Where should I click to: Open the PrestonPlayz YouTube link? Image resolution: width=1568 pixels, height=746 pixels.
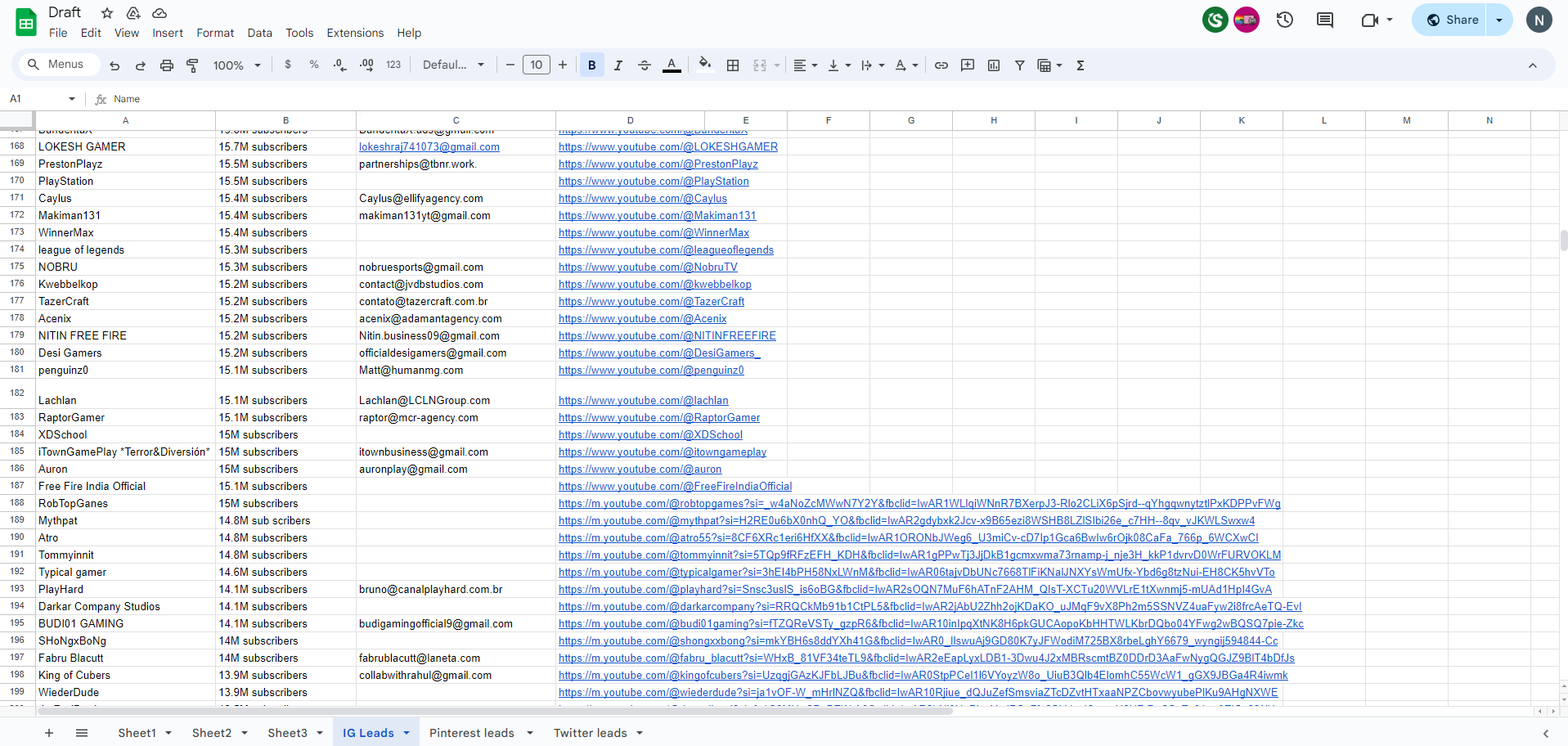pyautogui.click(x=658, y=164)
